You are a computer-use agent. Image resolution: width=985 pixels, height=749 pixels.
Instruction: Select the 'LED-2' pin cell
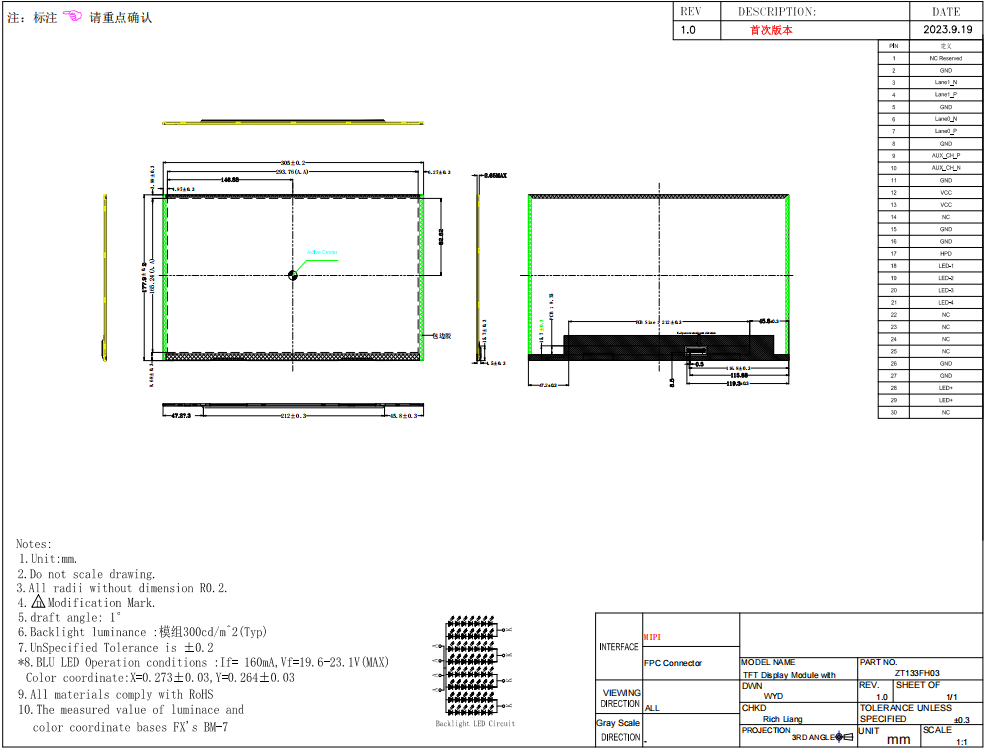946,278
